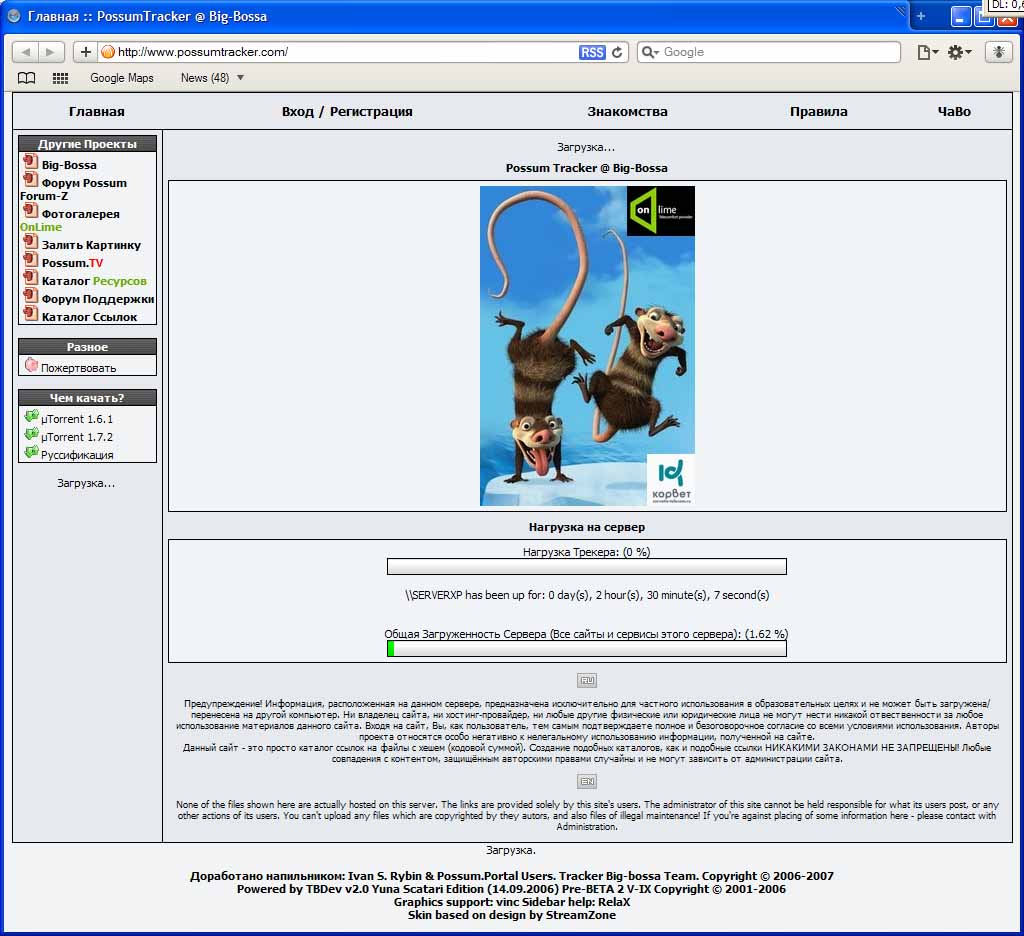Click the site favicon in address bar
Screen dimensions: 1024x936
108,52
